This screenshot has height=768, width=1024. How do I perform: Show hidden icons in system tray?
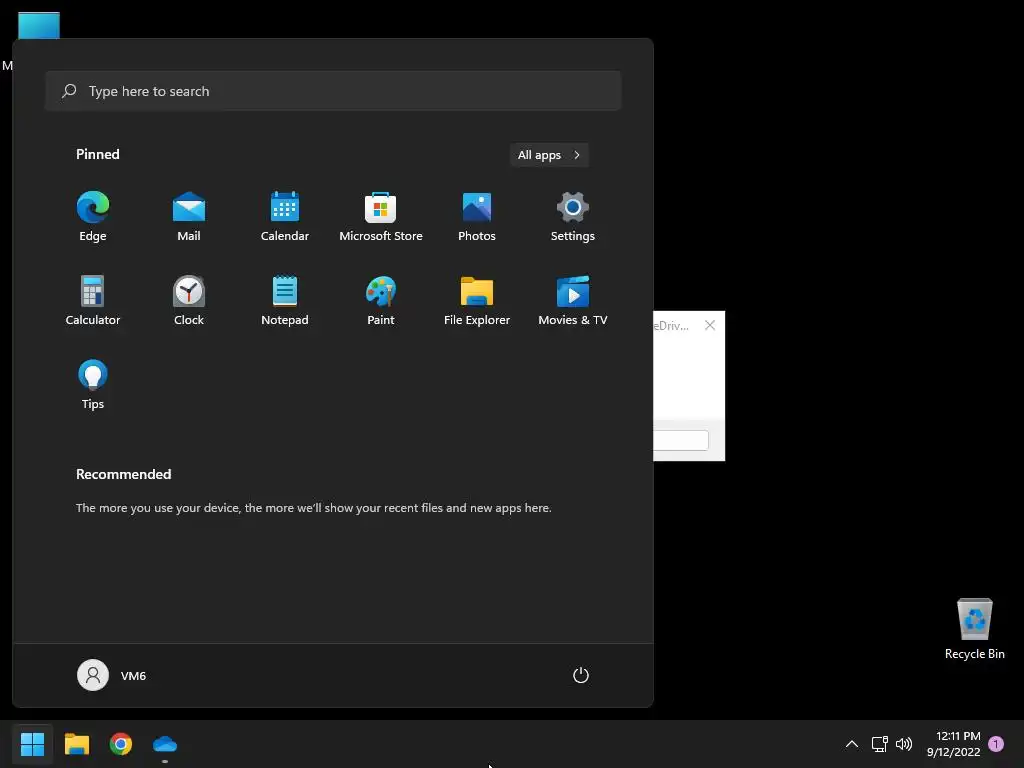[852, 744]
